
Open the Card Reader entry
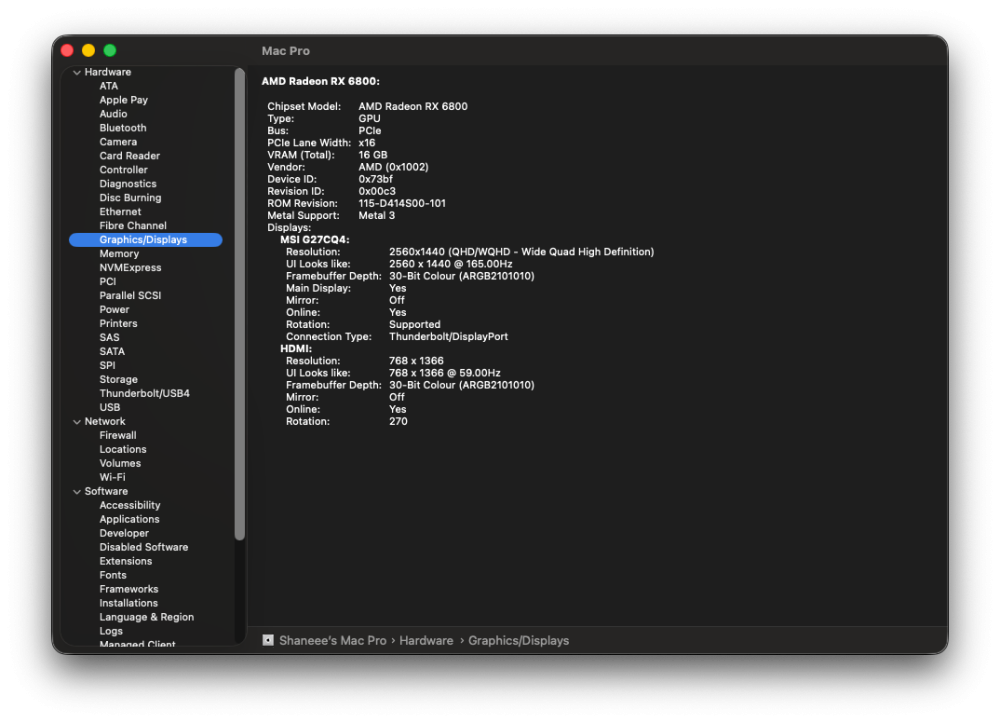(x=129, y=156)
